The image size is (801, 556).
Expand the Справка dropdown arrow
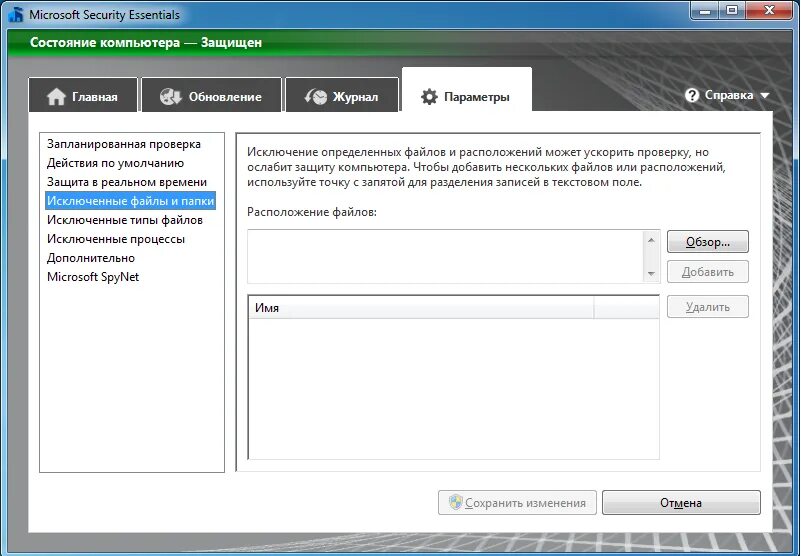[765, 96]
